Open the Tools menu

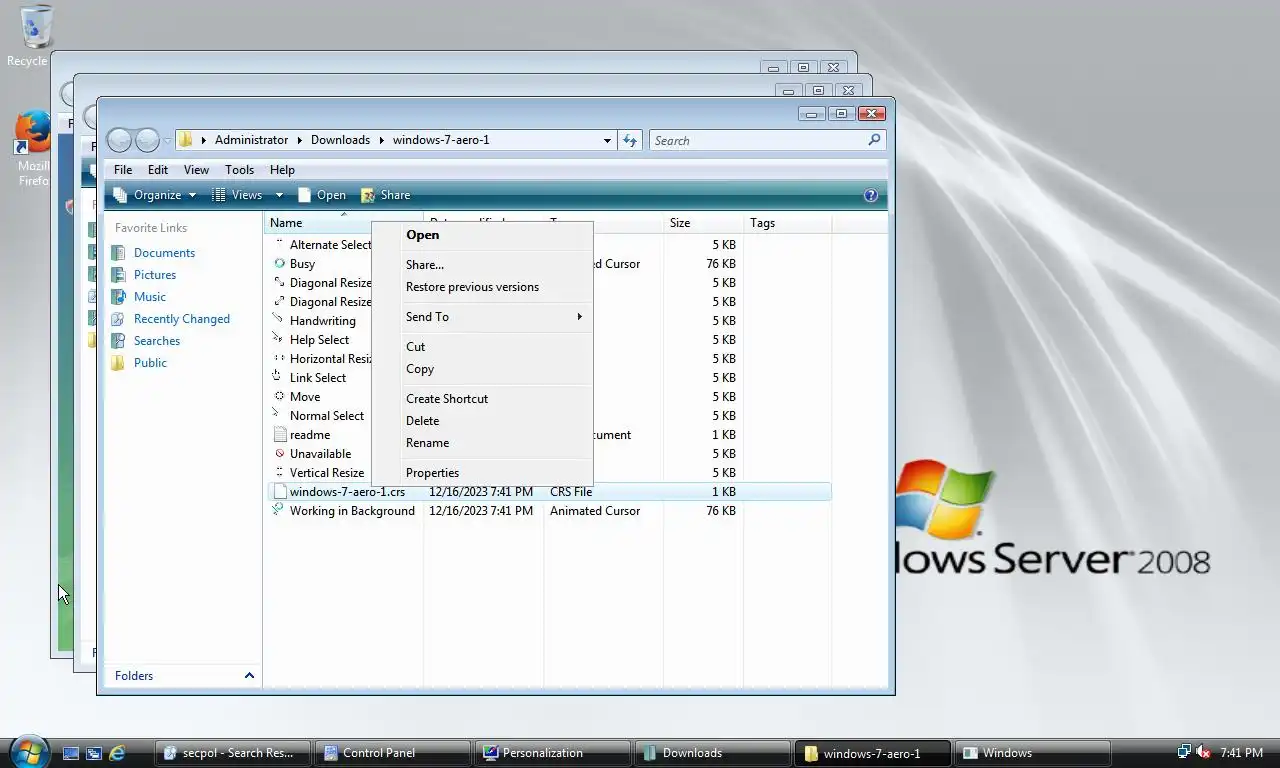point(239,170)
